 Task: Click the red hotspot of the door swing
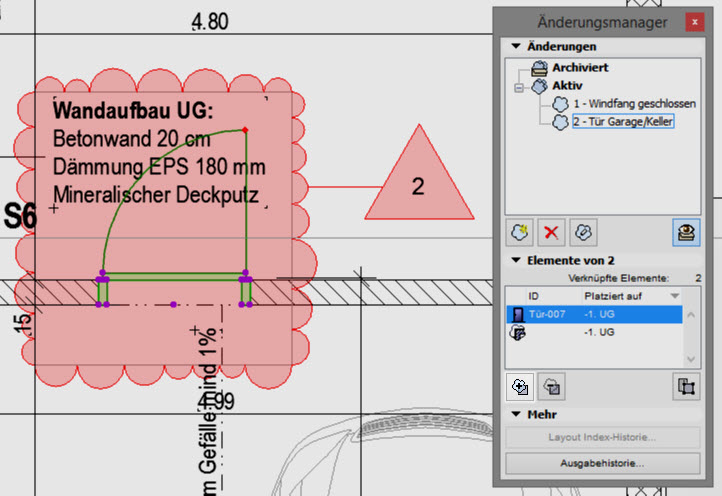(x=245, y=130)
